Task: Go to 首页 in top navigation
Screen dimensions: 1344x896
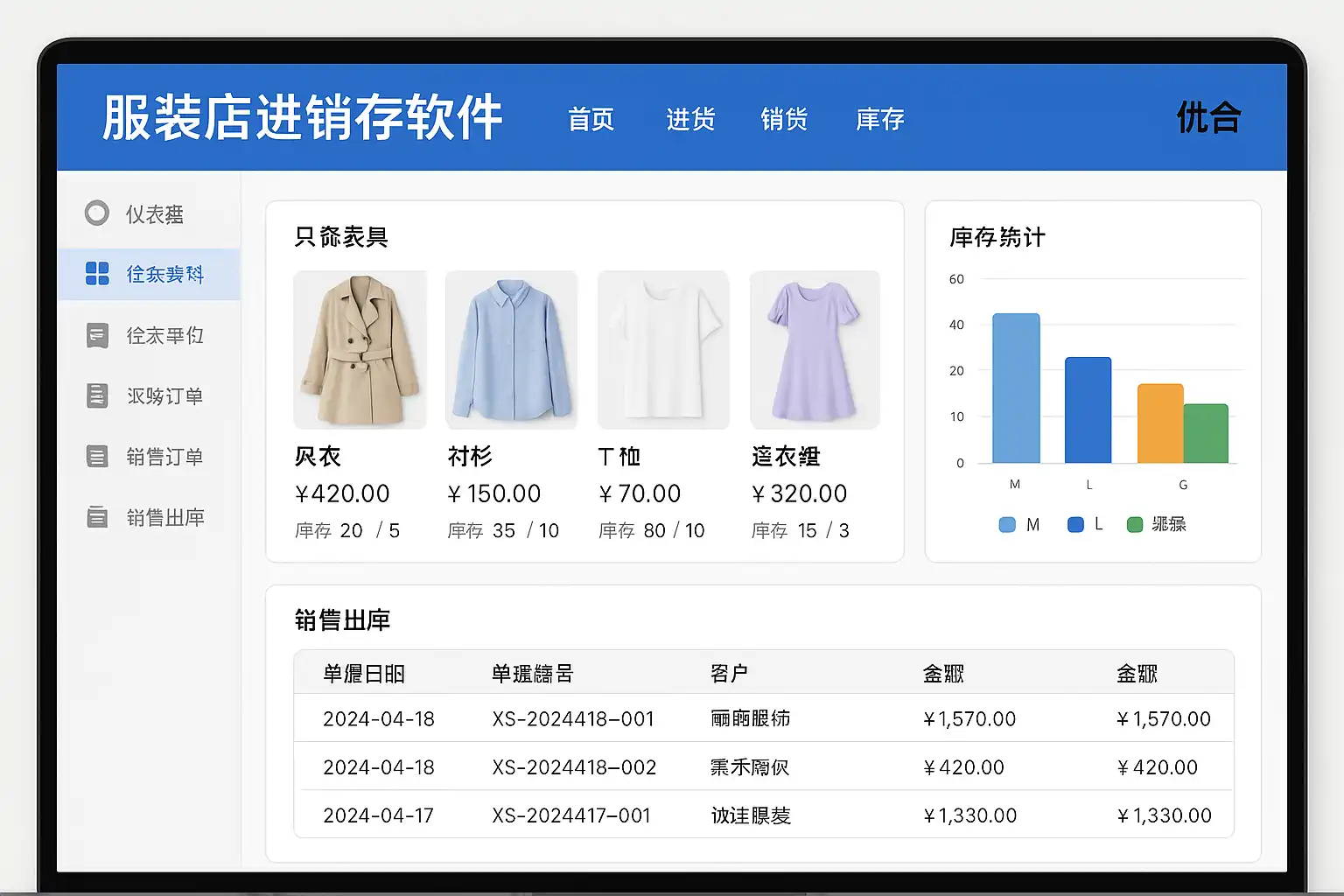Action: tap(591, 119)
